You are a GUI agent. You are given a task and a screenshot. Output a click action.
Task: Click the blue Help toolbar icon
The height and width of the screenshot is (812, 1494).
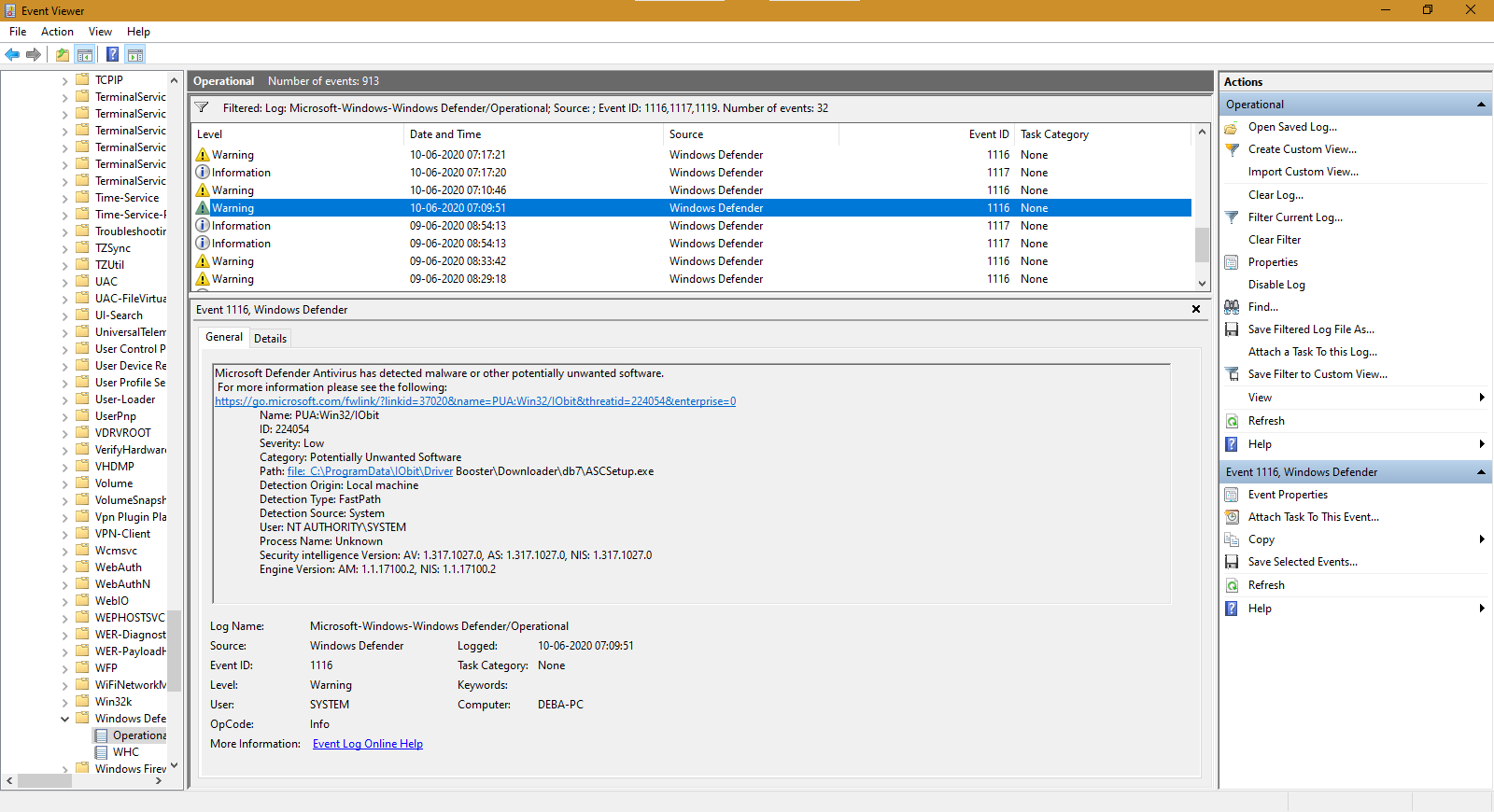pos(112,54)
